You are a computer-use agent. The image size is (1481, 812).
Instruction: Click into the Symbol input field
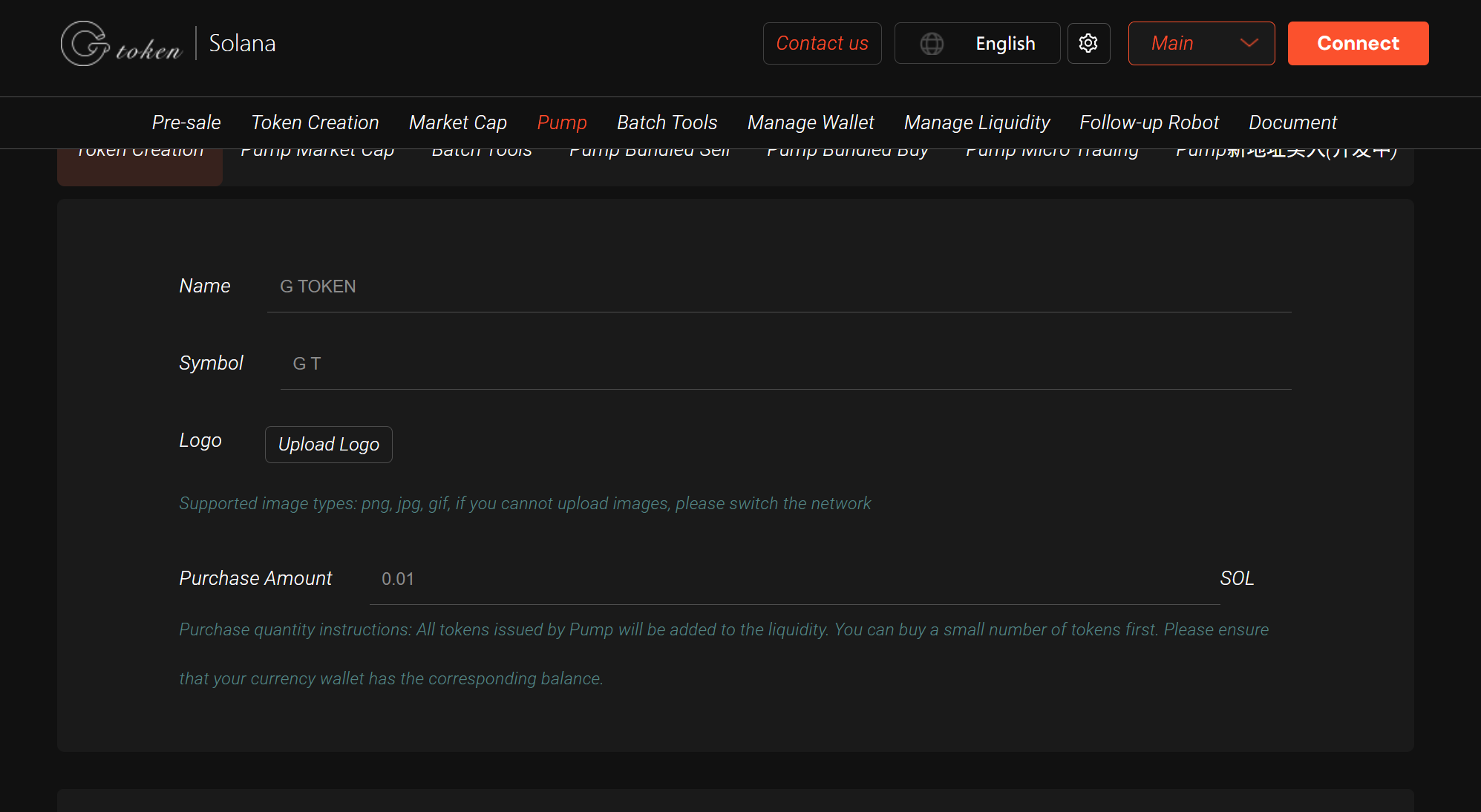(x=785, y=364)
